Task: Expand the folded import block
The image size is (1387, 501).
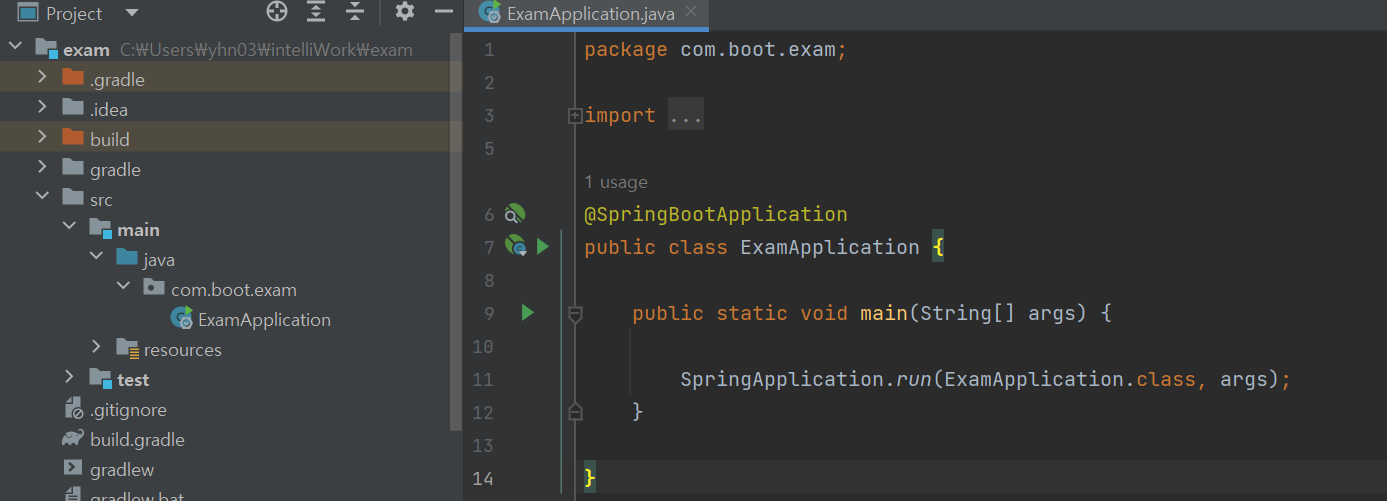Action: [x=575, y=116]
